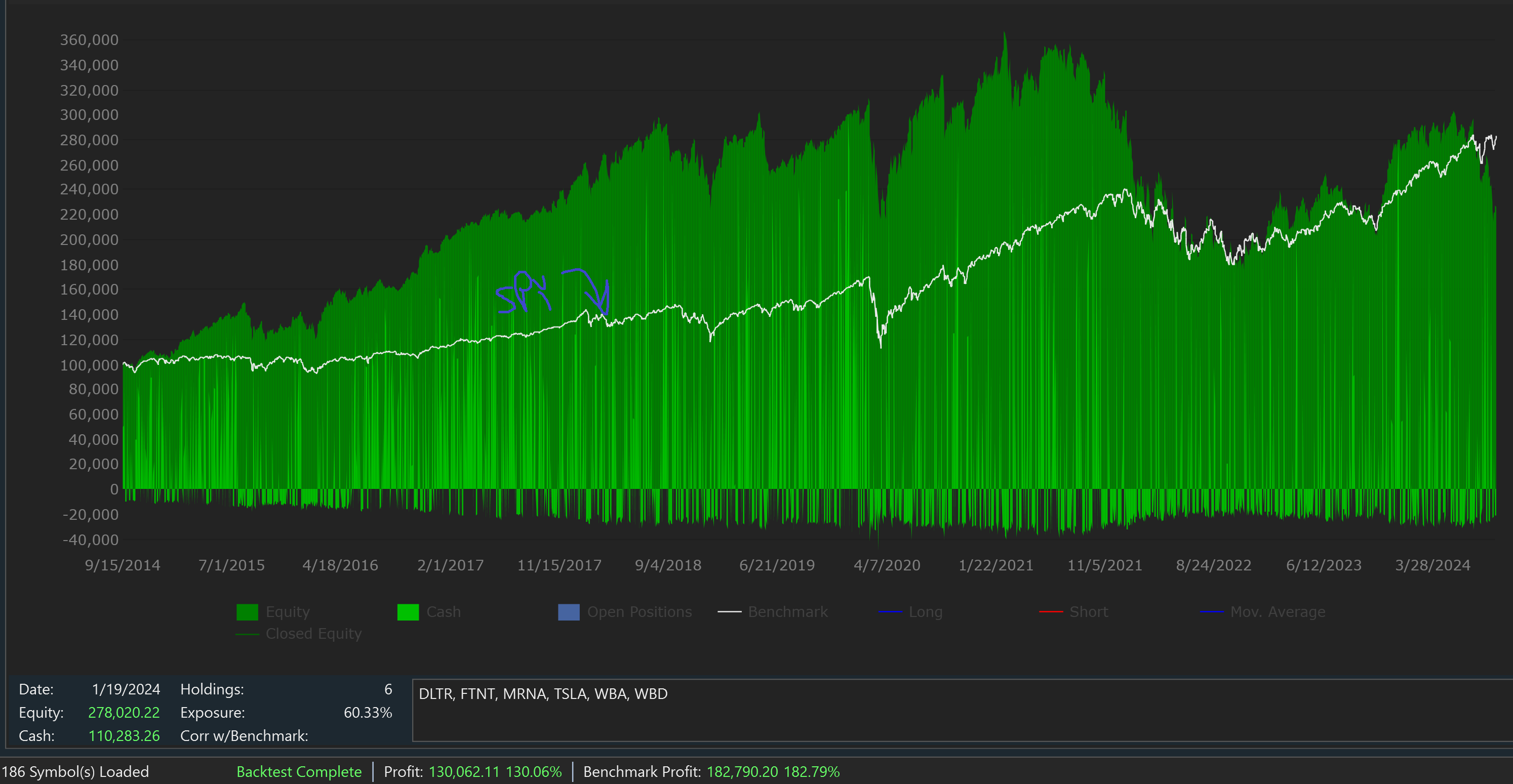Click the white Benchmark legend line marker
The width and height of the screenshot is (1513, 784).
729,612
